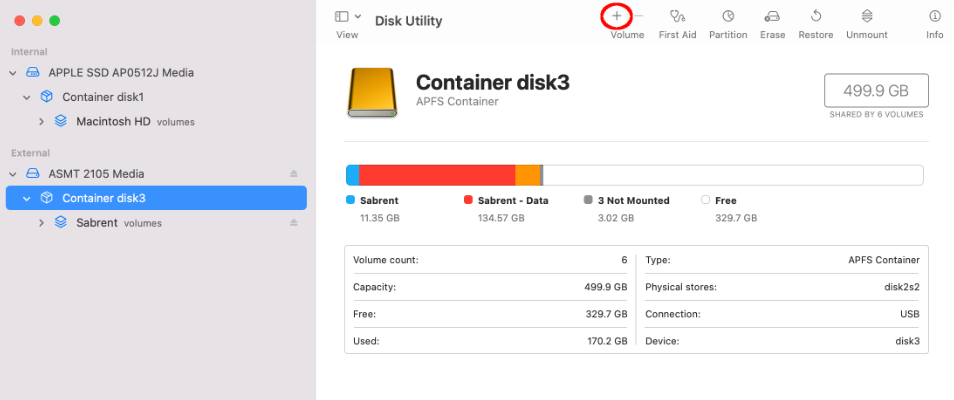
Task: Open the View sidebar dropdown
Action: tap(347, 17)
